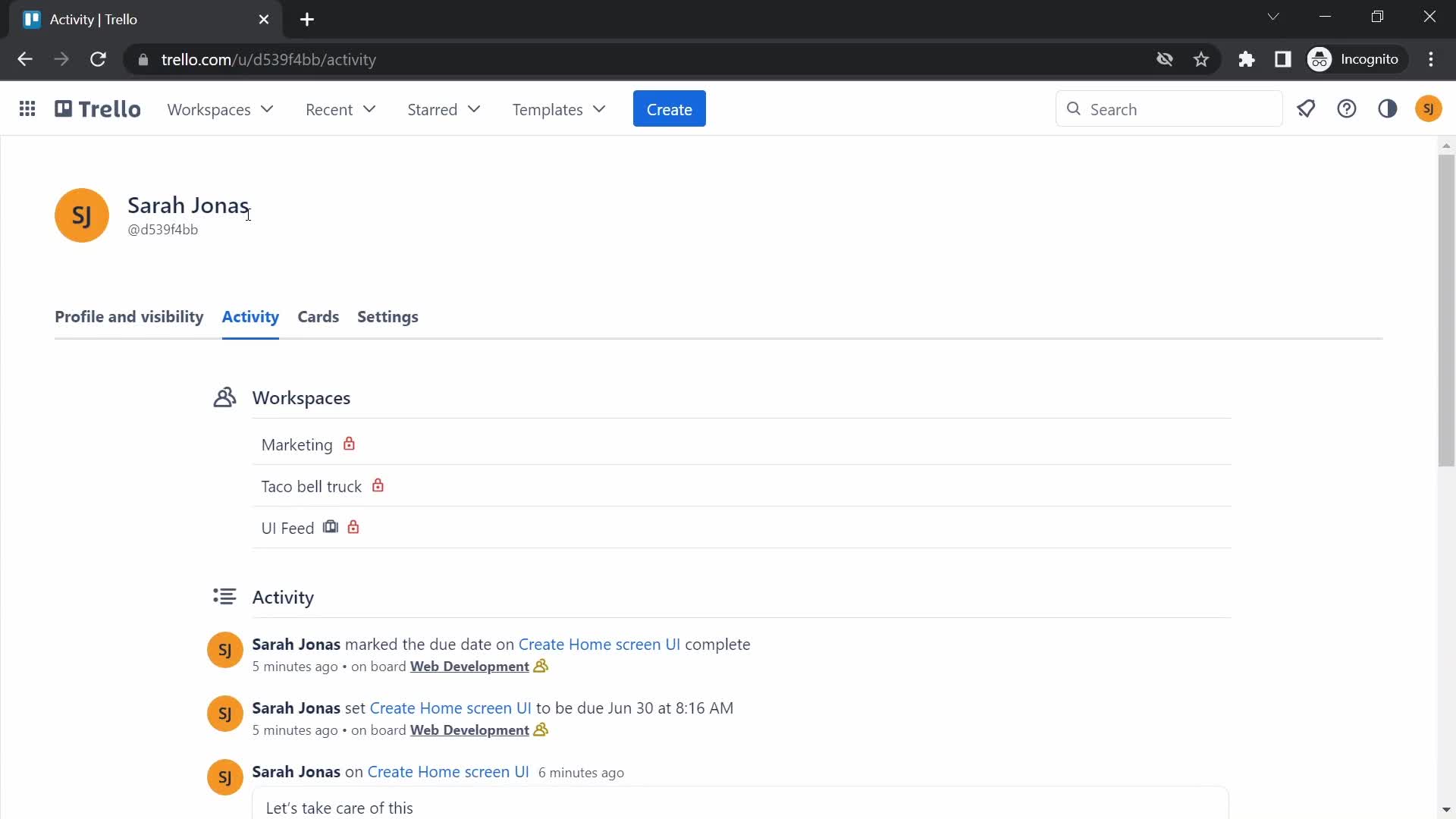This screenshot has height=819, width=1456.
Task: Expand the Recent boards dropdown
Action: click(x=340, y=109)
